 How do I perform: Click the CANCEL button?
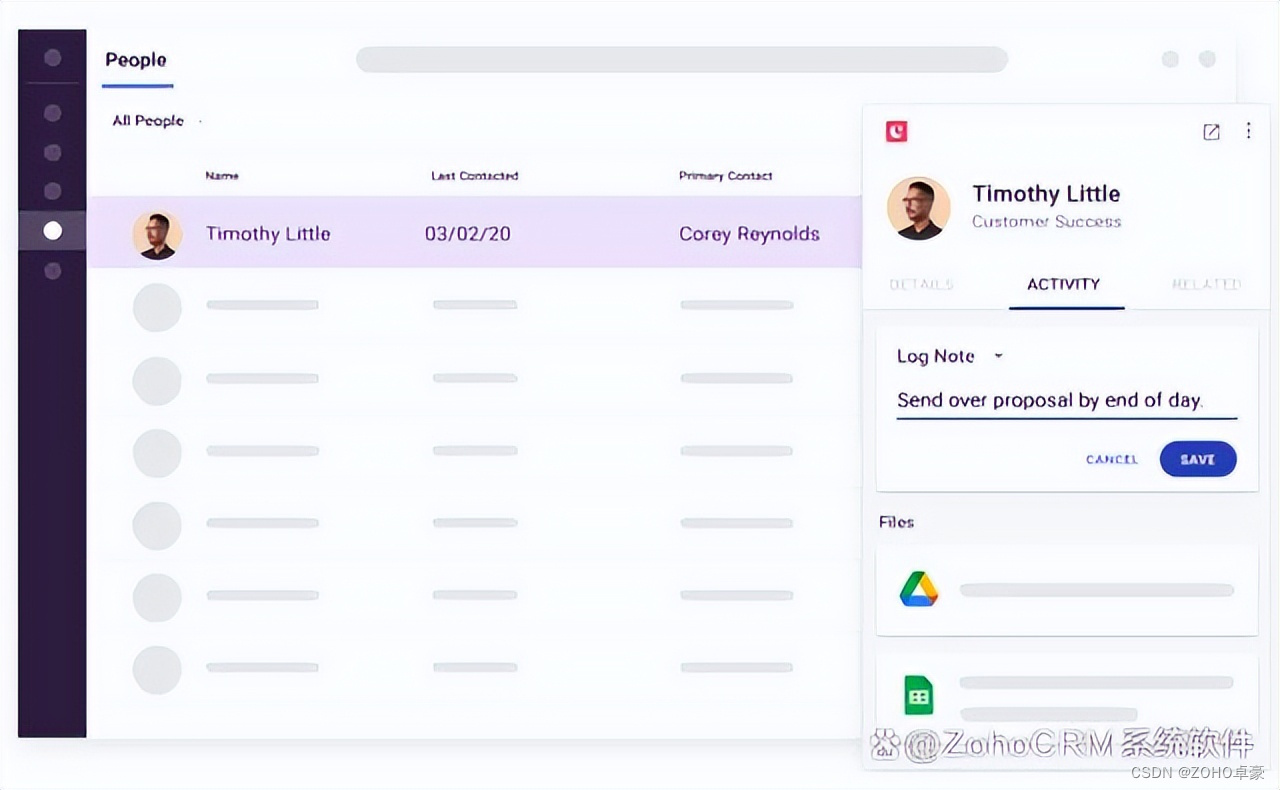(x=1112, y=459)
